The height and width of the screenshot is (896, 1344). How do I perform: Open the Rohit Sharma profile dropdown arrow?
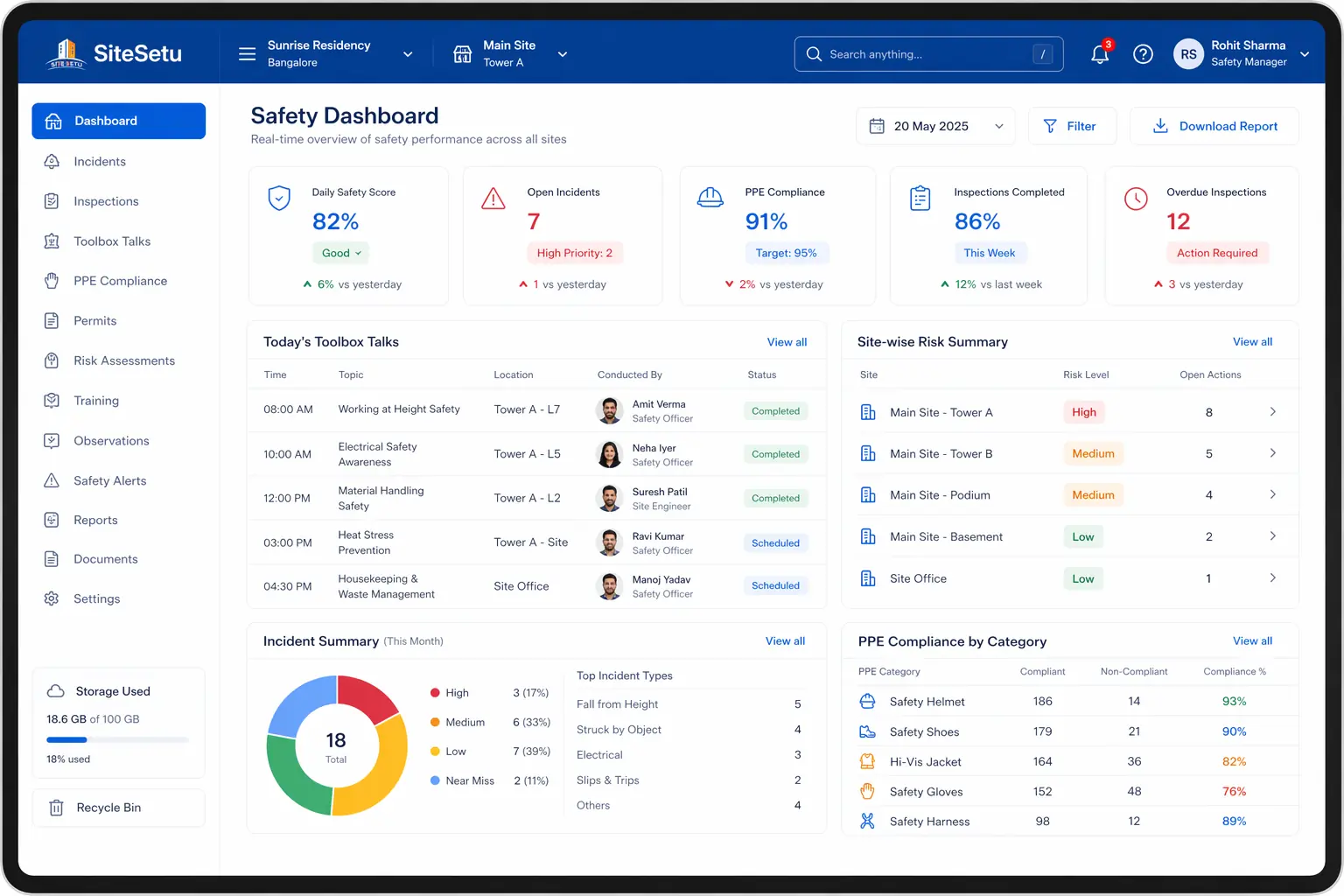tap(1305, 54)
